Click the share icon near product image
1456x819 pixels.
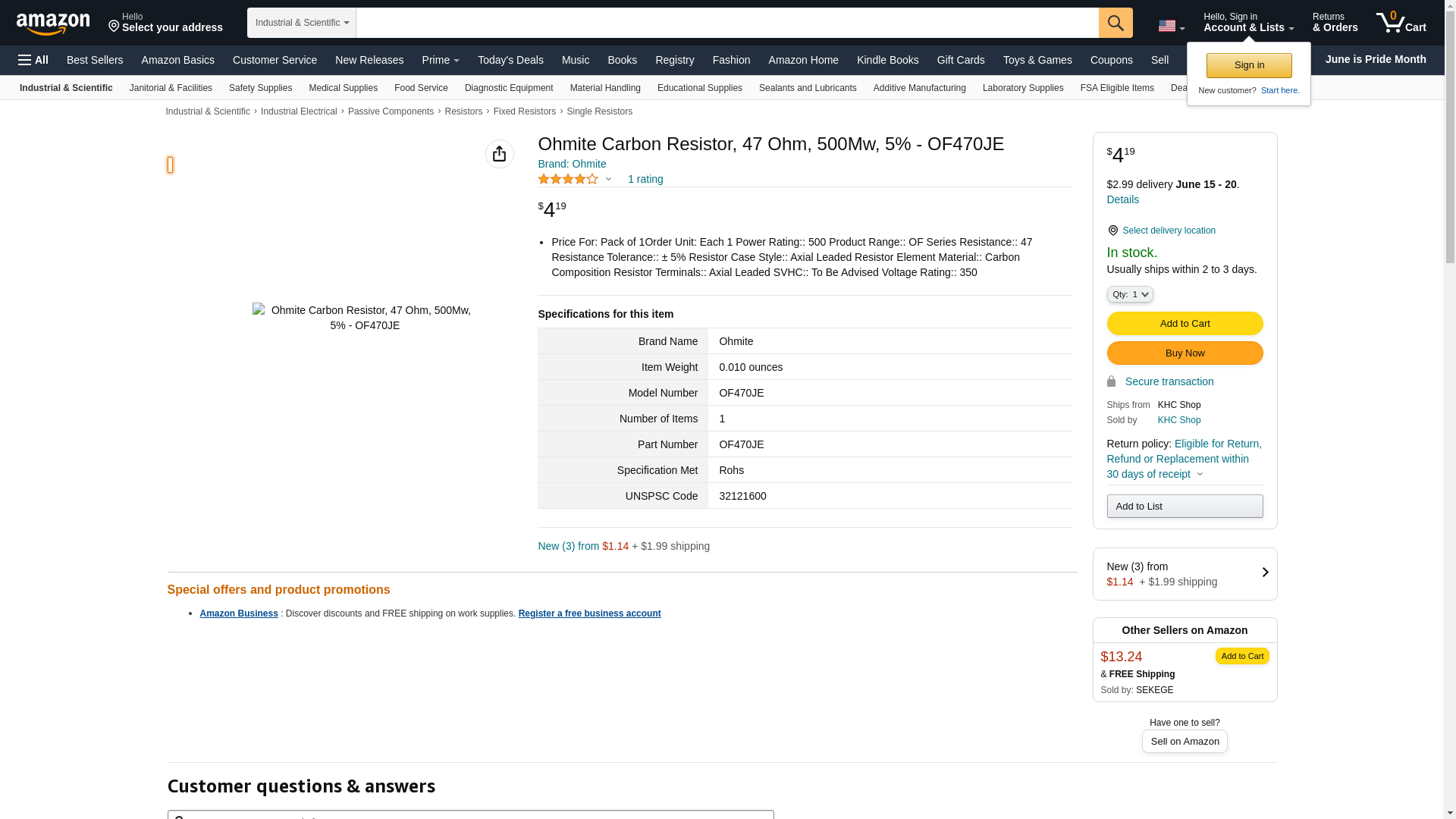coord(499,154)
